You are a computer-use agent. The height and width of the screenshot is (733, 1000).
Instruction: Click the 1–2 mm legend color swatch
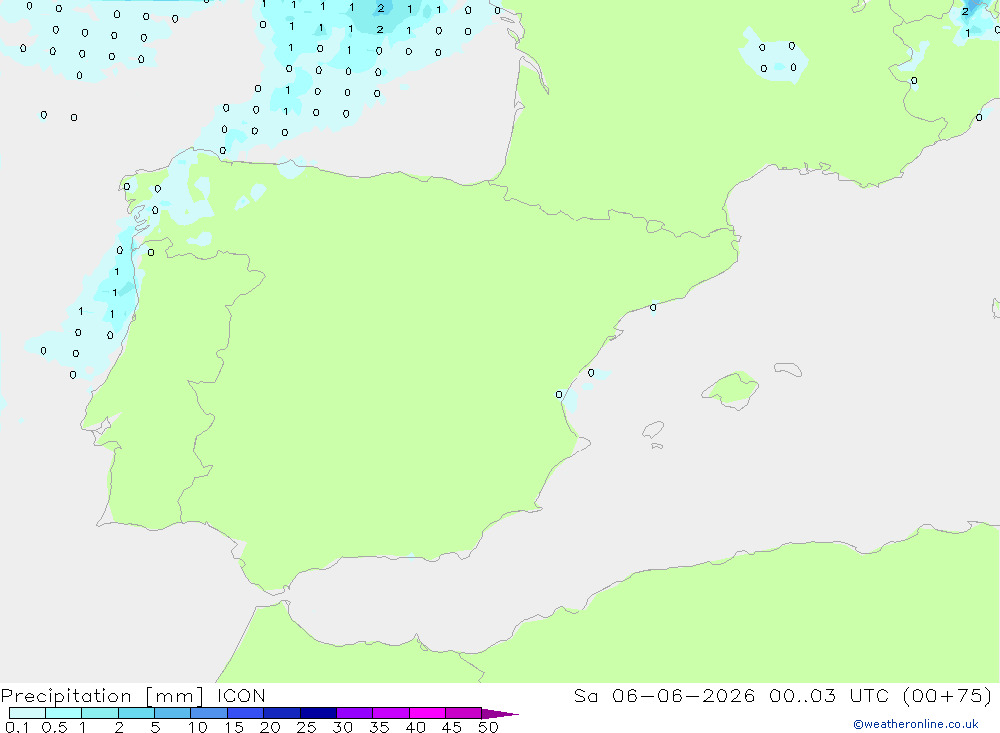point(99,713)
